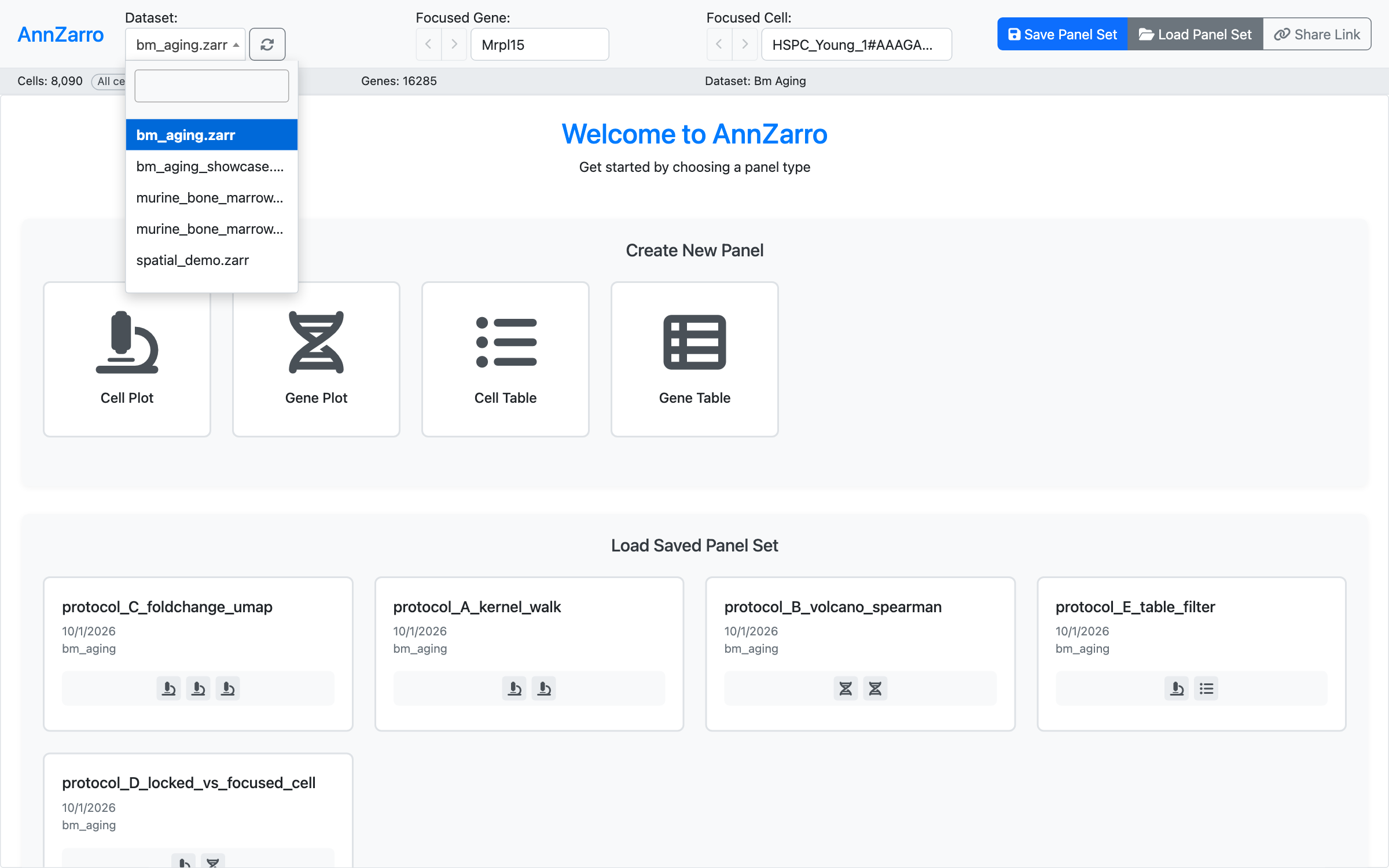This screenshot has width=1389, height=868.
Task: Load protocol_B_volcano_spearman panel set
Action: [860, 654]
